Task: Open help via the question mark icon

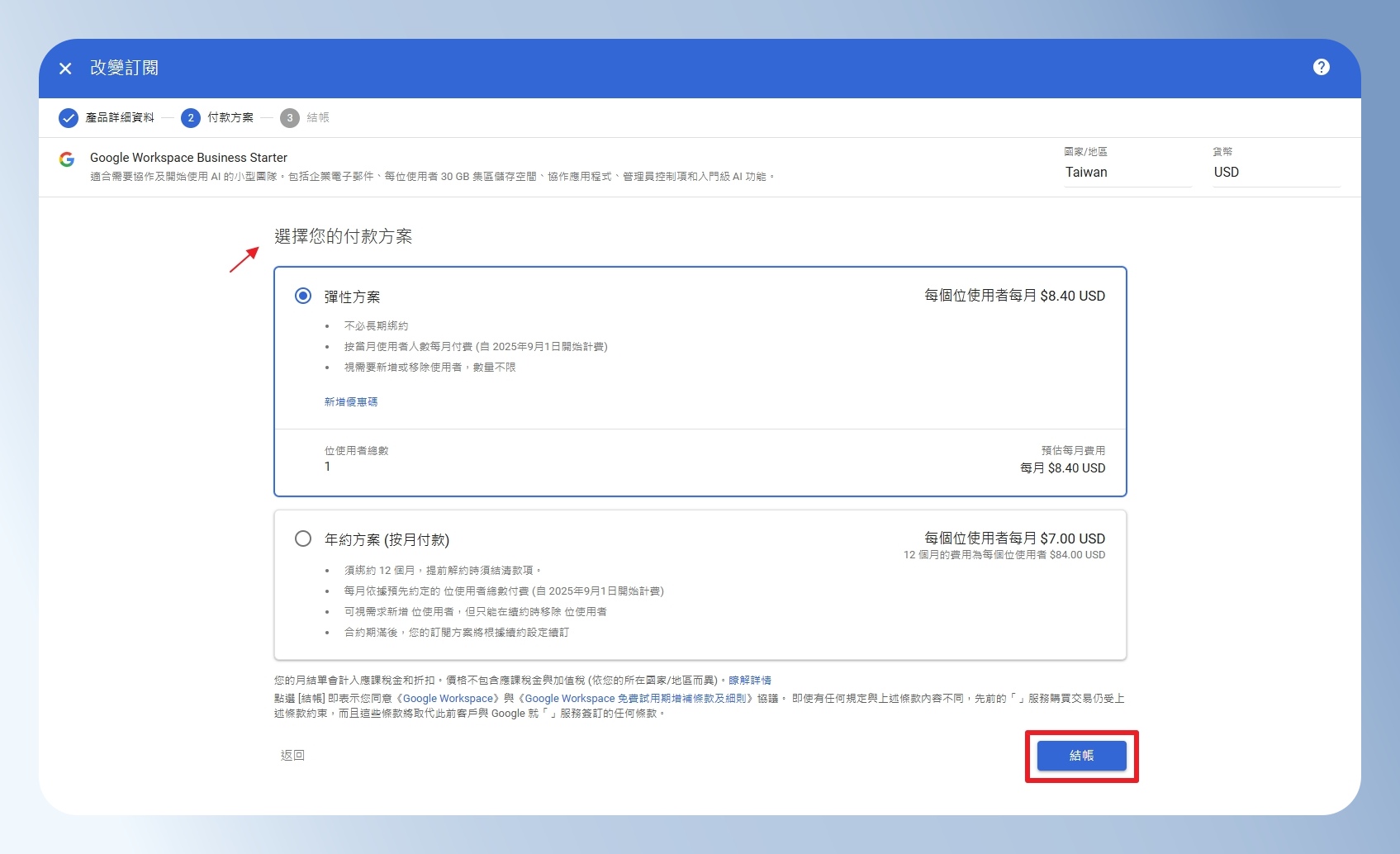Action: pyautogui.click(x=1321, y=68)
